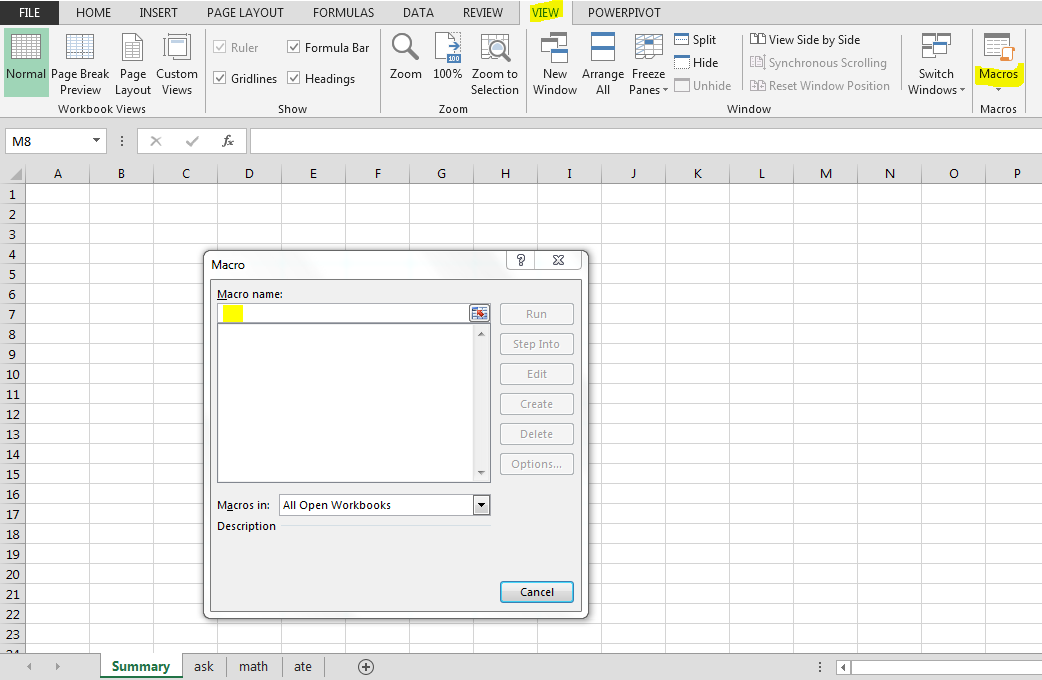Image resolution: width=1042 pixels, height=680 pixels.
Task: Enable View Side by Side
Action: point(805,40)
